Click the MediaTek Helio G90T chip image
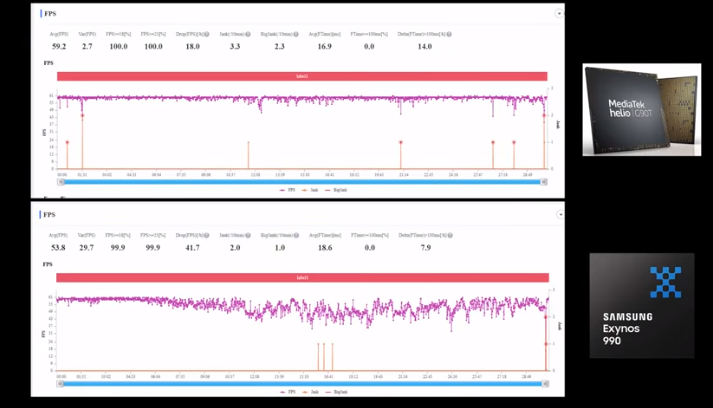Screen dimensions: 713x408 tap(641, 109)
